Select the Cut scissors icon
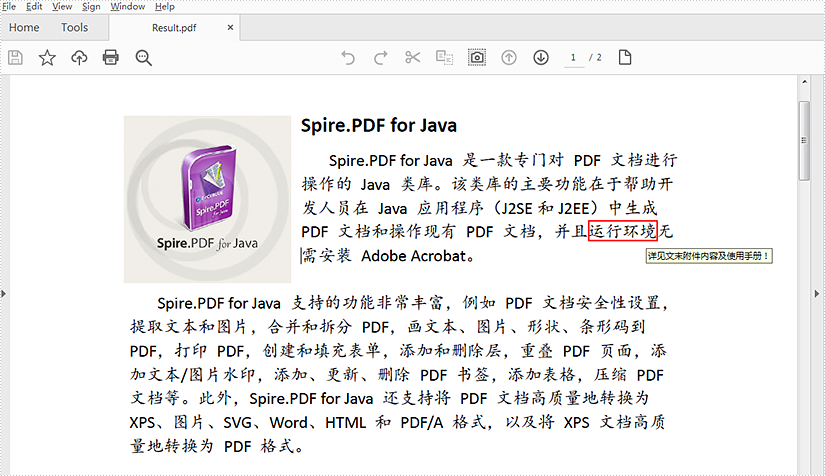Image resolution: width=825 pixels, height=476 pixels. (412, 57)
